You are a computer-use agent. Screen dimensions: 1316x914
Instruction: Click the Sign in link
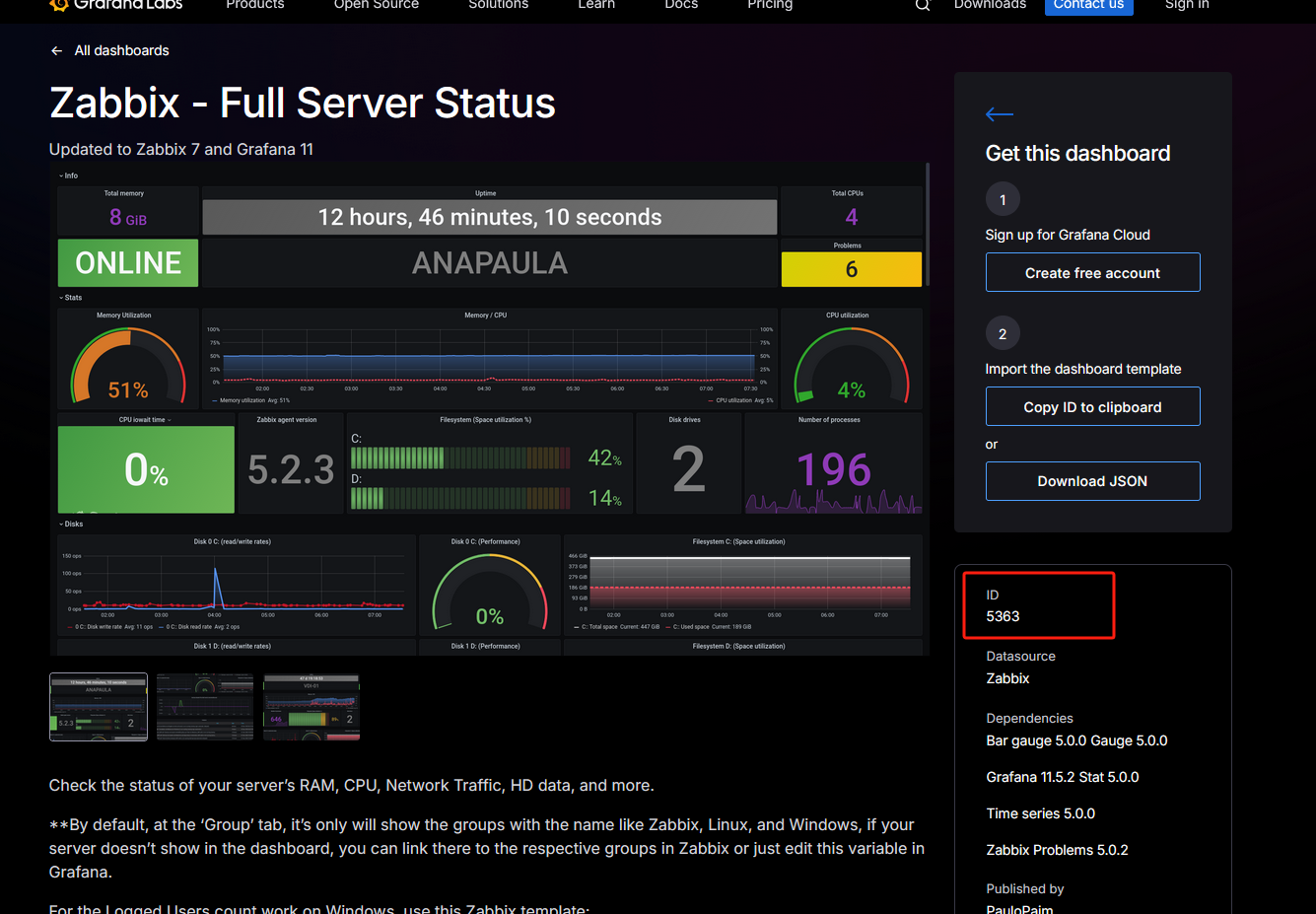pos(1187,5)
